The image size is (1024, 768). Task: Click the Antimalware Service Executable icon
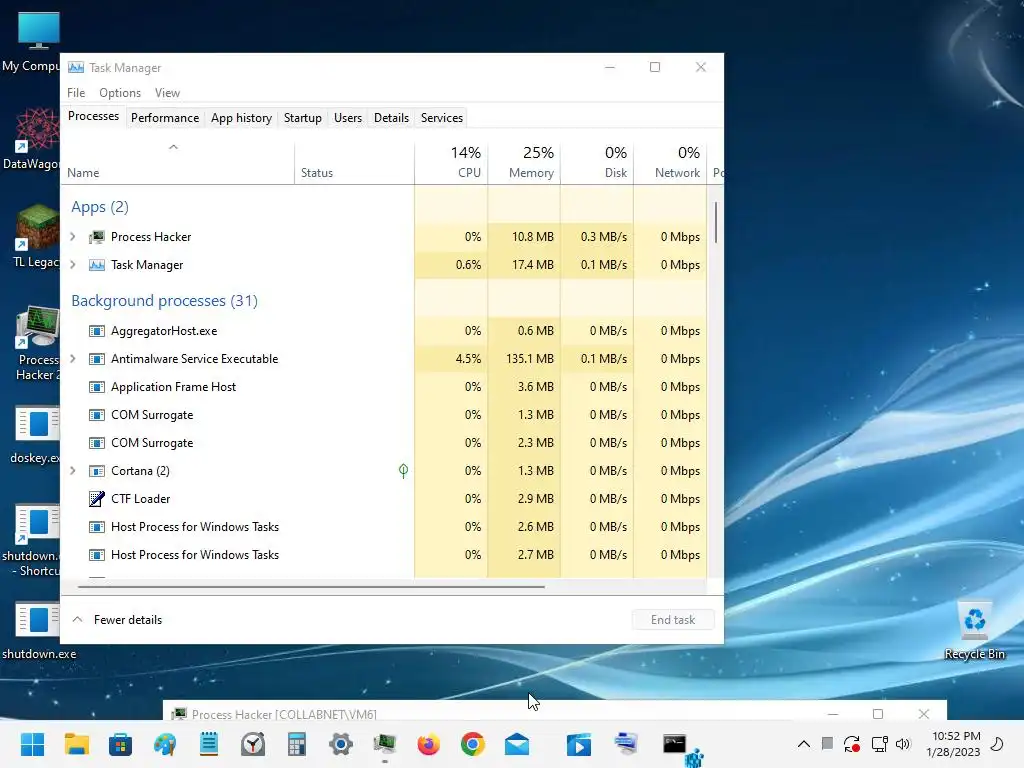pyautogui.click(x=97, y=359)
